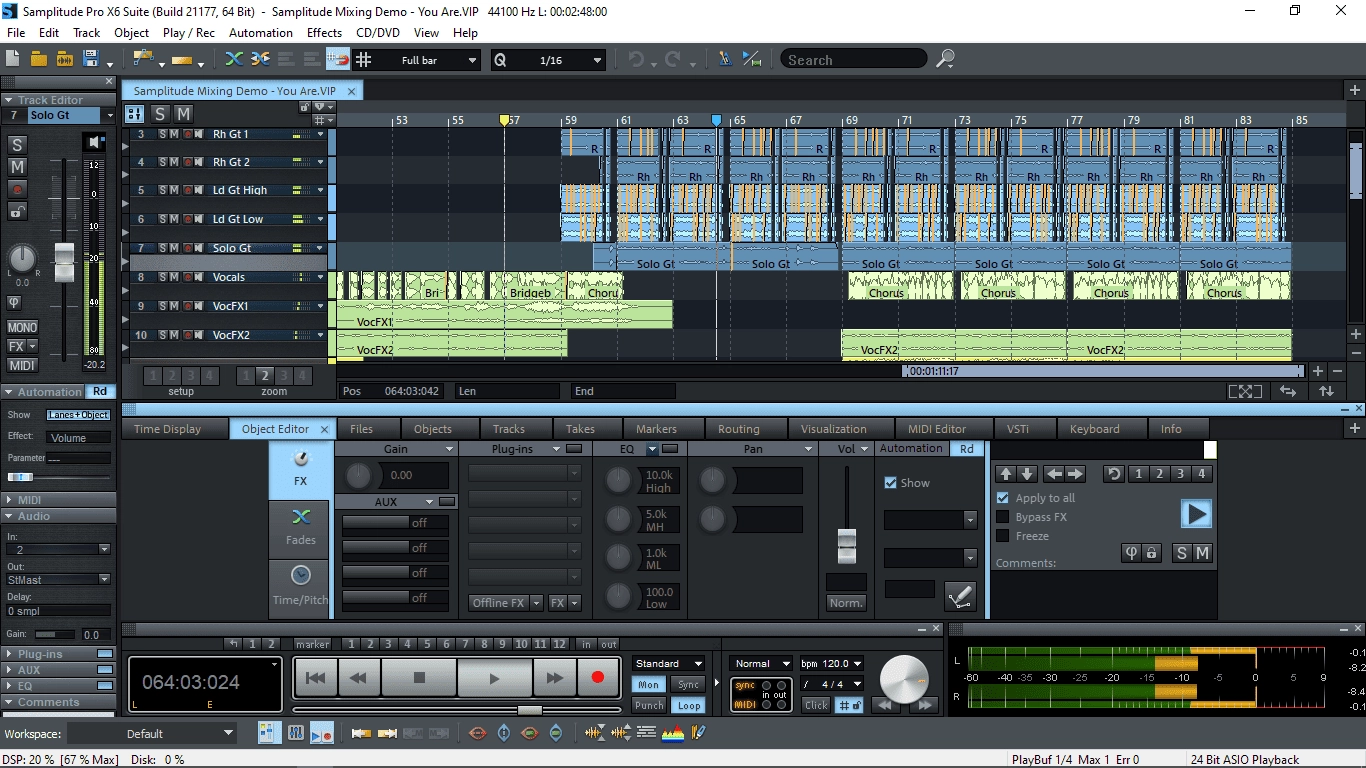This screenshot has width=1366, height=768.
Task: Click the grid hash icon beside Full bar
Action: pos(364,60)
